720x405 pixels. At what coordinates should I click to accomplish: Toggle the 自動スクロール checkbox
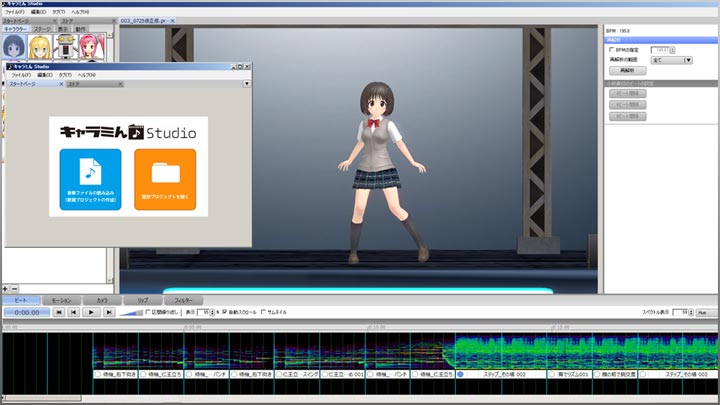tap(224, 312)
